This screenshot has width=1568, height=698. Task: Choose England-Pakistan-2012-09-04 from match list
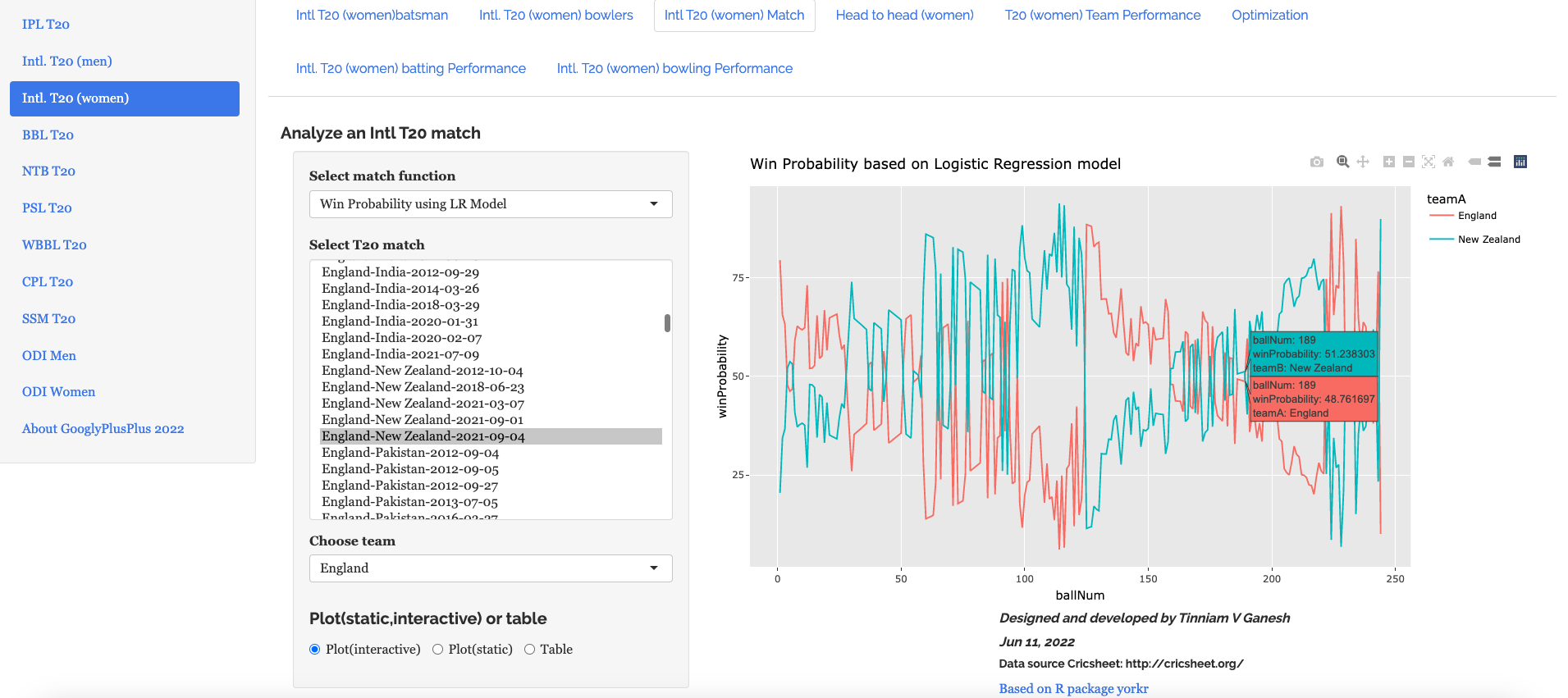point(410,453)
